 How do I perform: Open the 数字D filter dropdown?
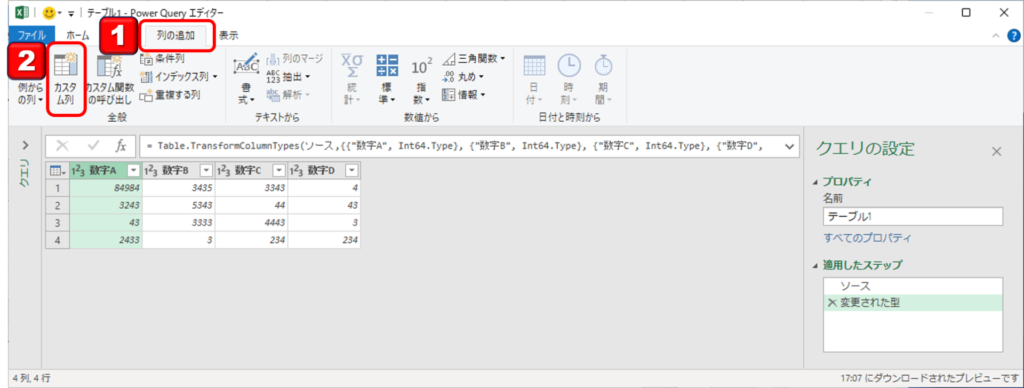tap(352, 170)
